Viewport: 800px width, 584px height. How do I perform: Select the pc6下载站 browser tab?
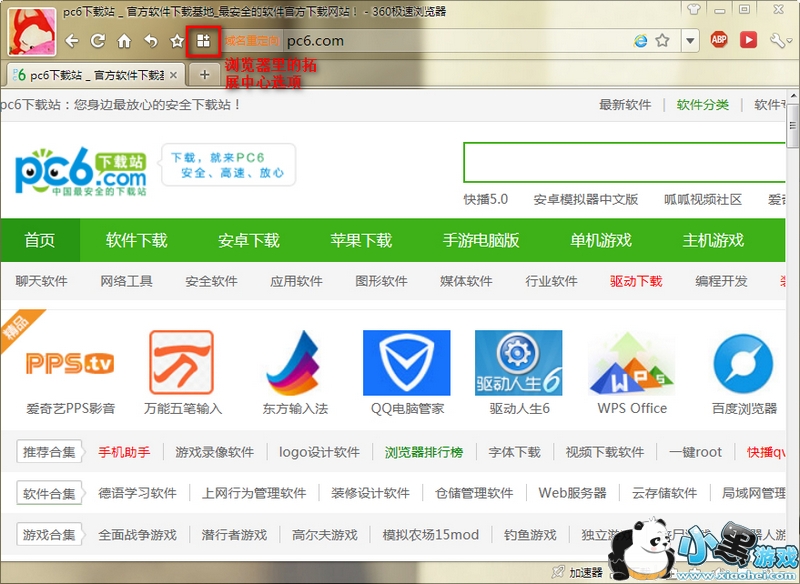tap(95, 75)
